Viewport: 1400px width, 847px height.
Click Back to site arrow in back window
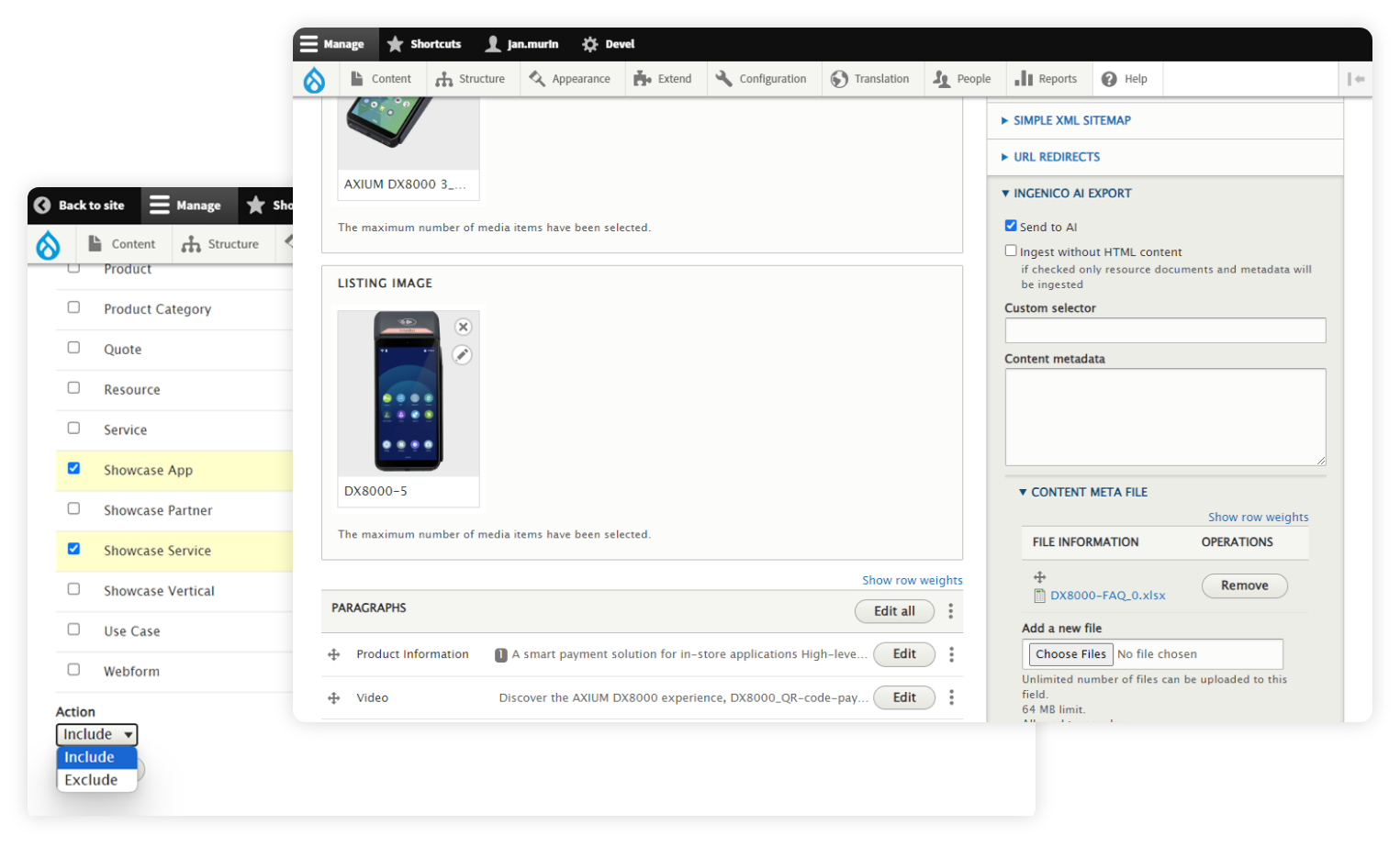pyautogui.click(x=42, y=206)
